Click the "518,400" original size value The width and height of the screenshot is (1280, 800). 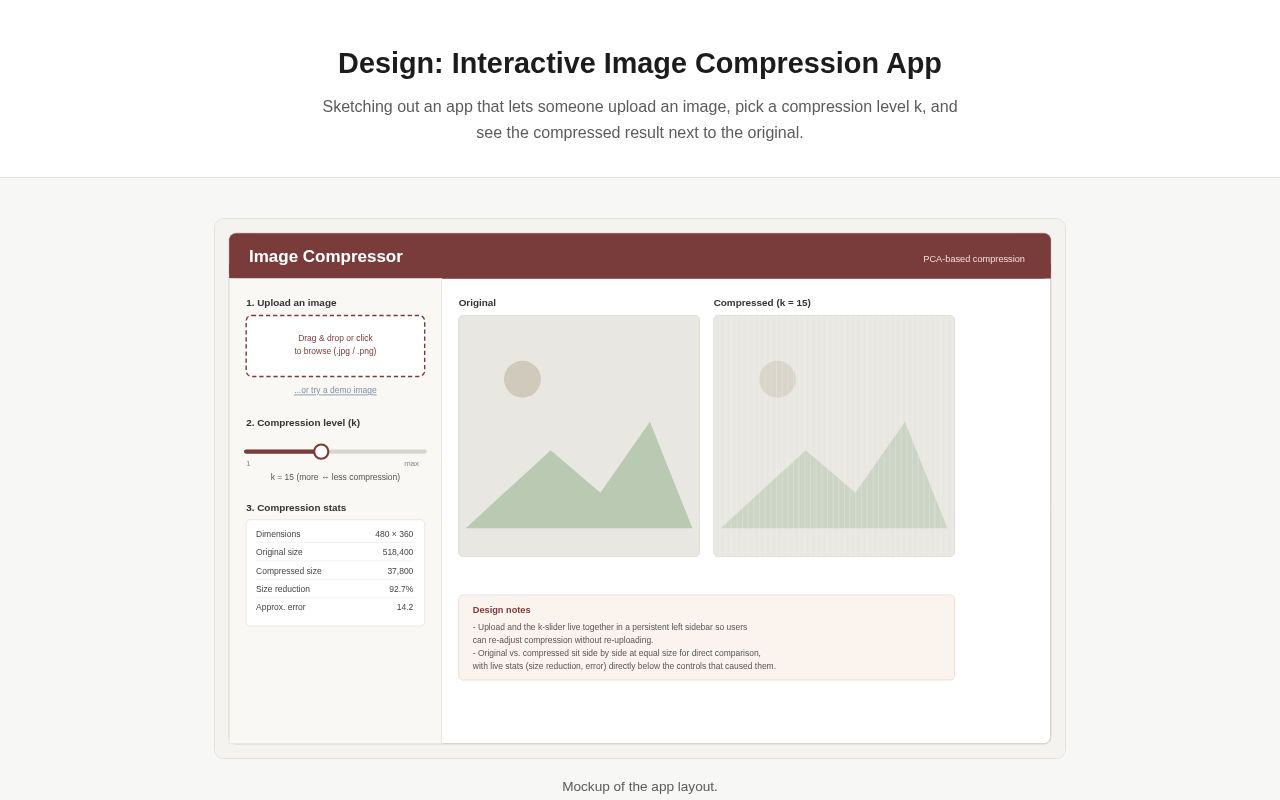pyautogui.click(x=398, y=552)
